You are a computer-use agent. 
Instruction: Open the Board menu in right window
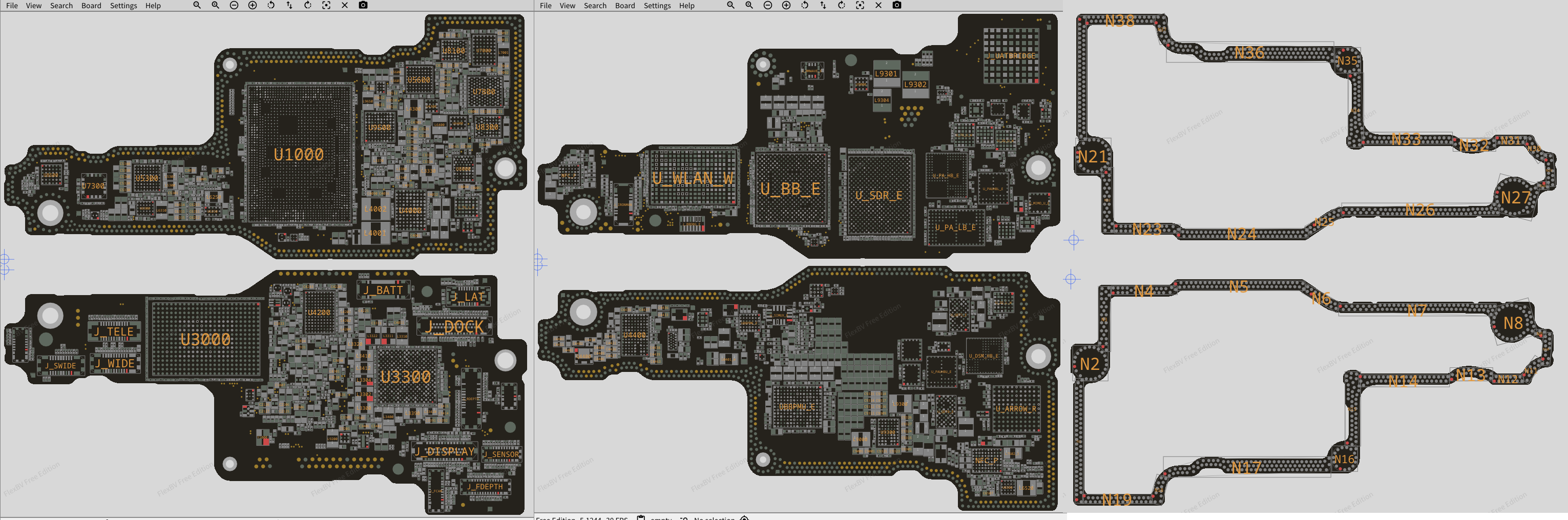(x=624, y=6)
